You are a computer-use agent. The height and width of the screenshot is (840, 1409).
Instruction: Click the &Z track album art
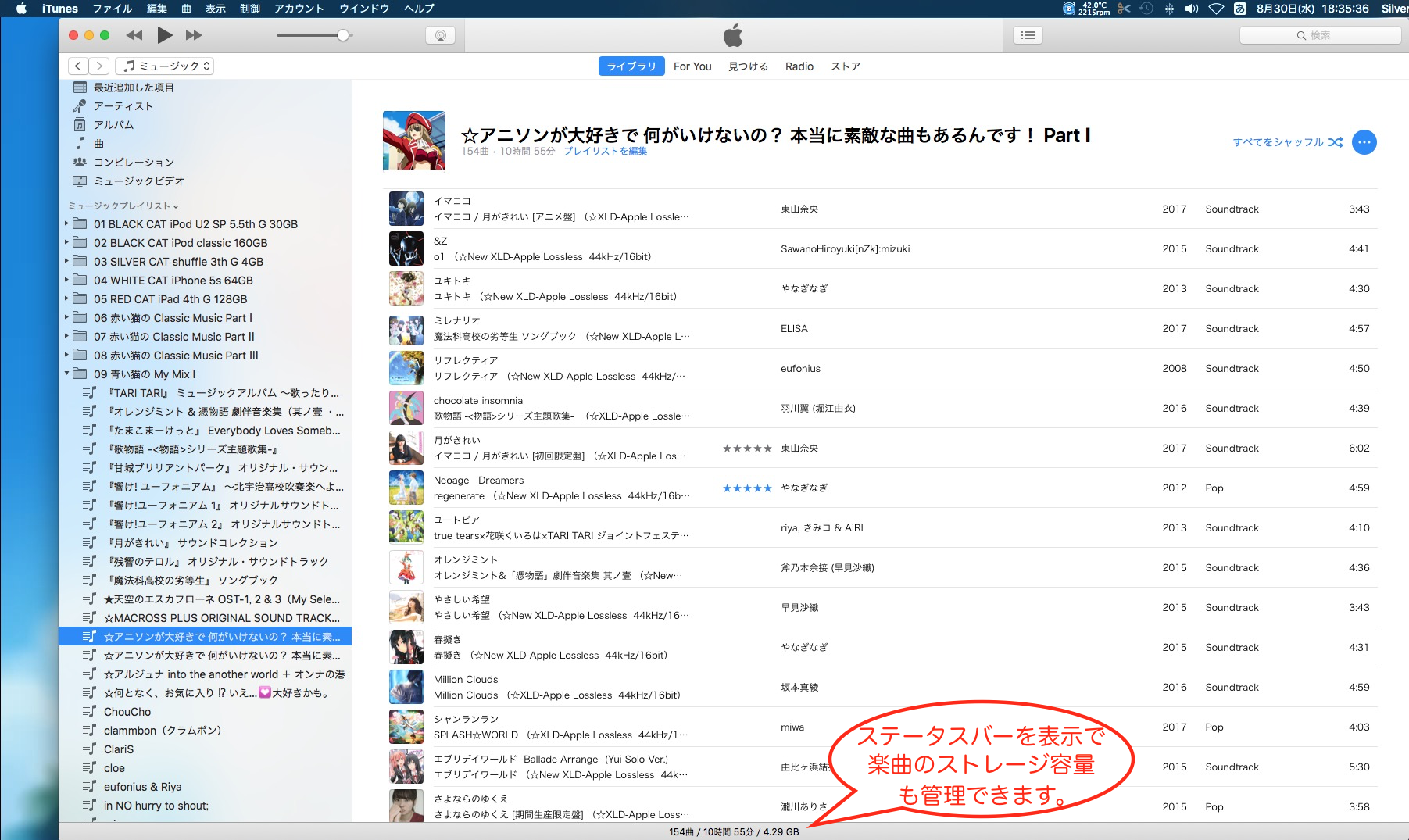pos(406,248)
